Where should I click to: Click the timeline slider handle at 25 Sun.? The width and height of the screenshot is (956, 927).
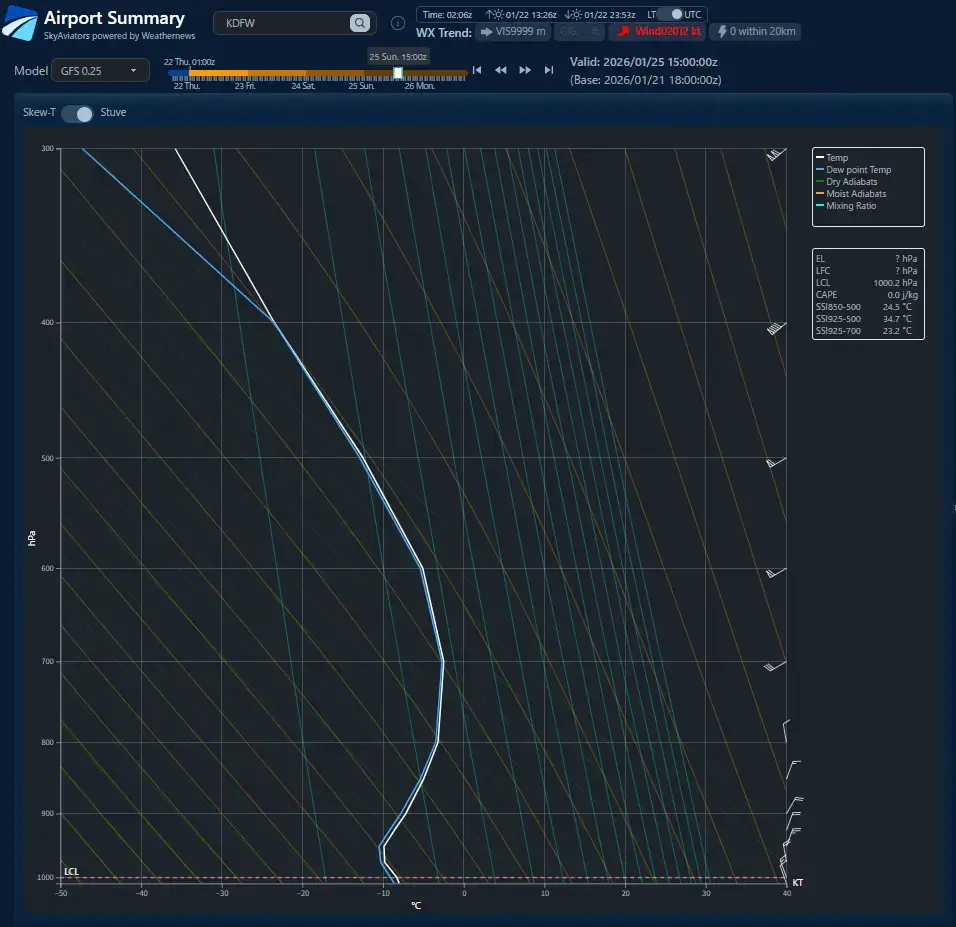398,73
